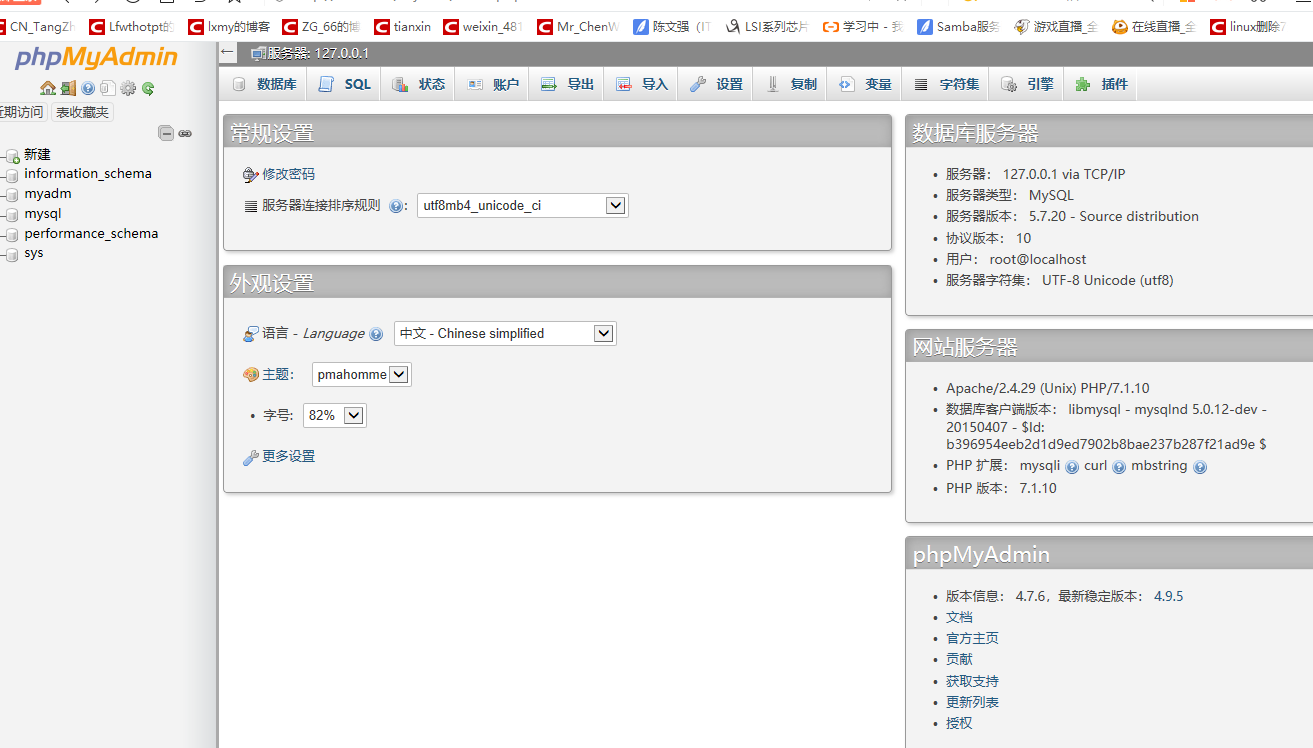The height and width of the screenshot is (748, 1313).
Task: Collapse all tree nodes with minus icon
Action: [167, 133]
